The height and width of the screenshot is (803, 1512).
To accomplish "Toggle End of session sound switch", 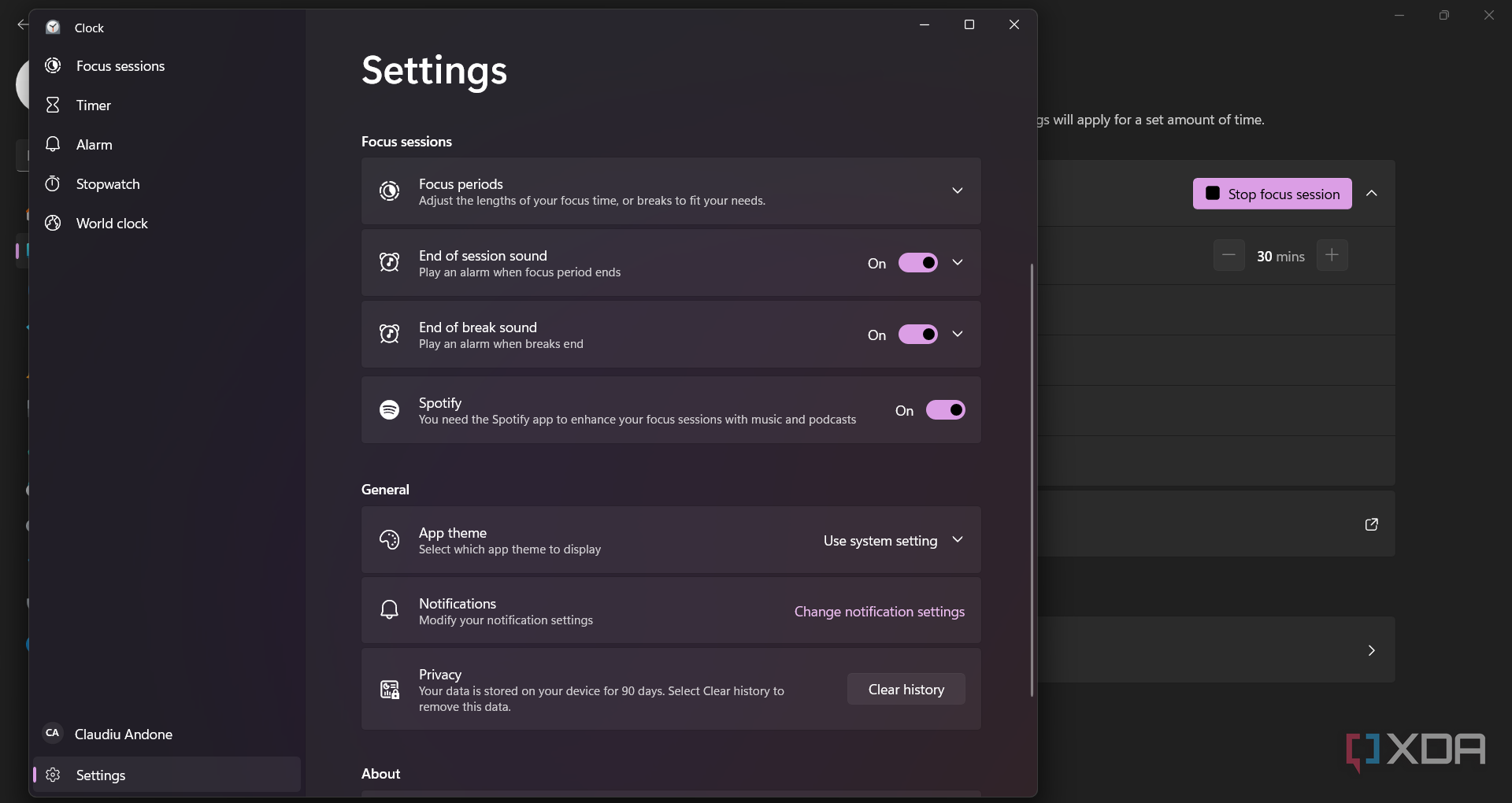I will tap(918, 263).
